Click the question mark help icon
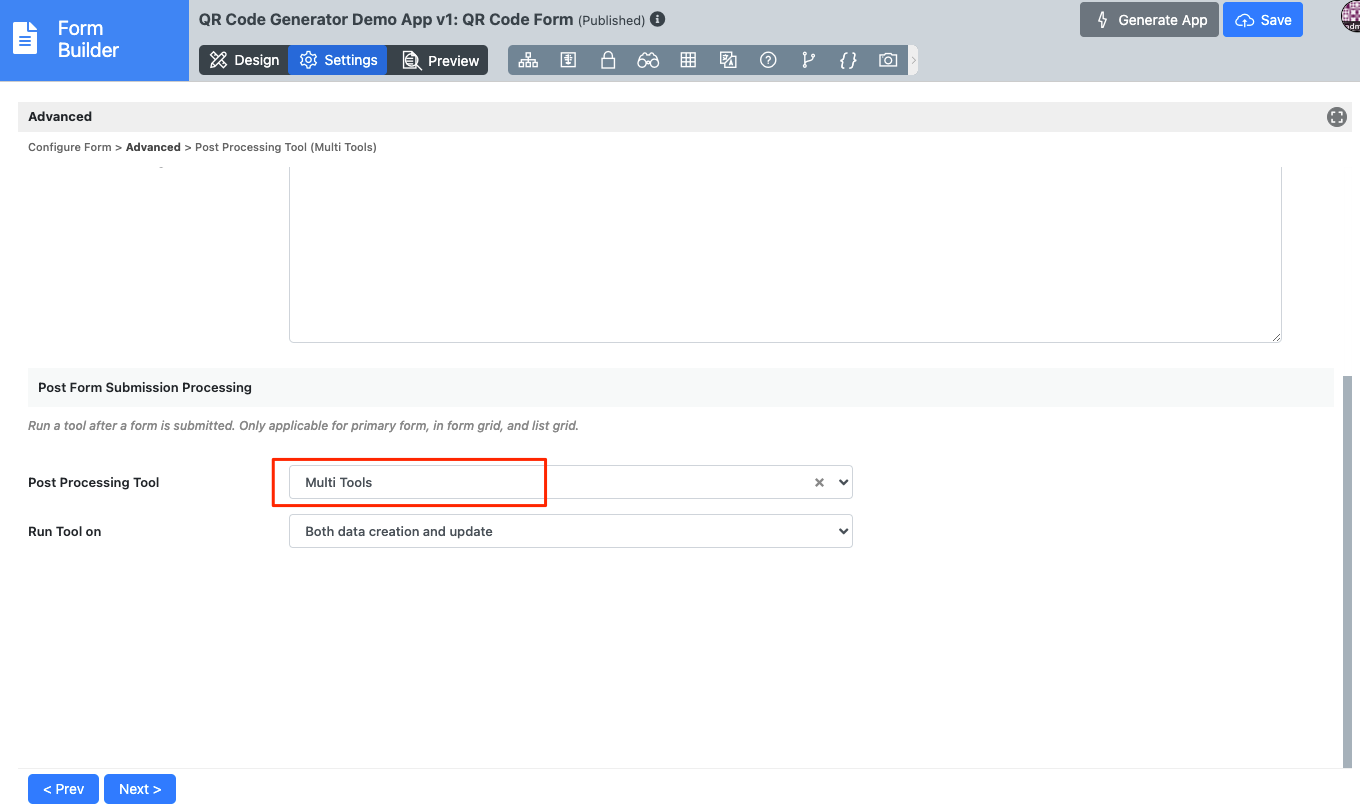 (x=768, y=60)
